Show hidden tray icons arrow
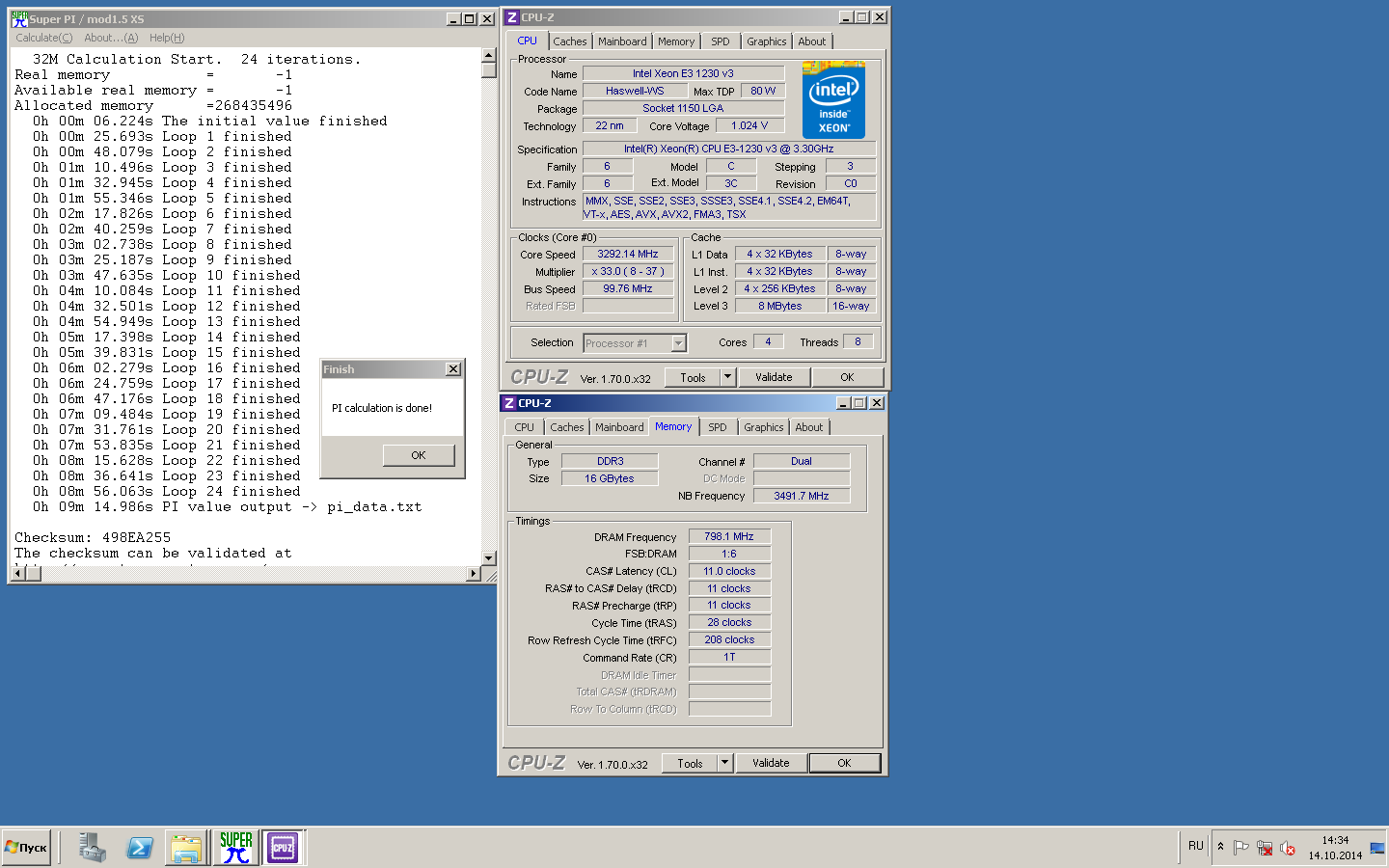 [x=1220, y=847]
